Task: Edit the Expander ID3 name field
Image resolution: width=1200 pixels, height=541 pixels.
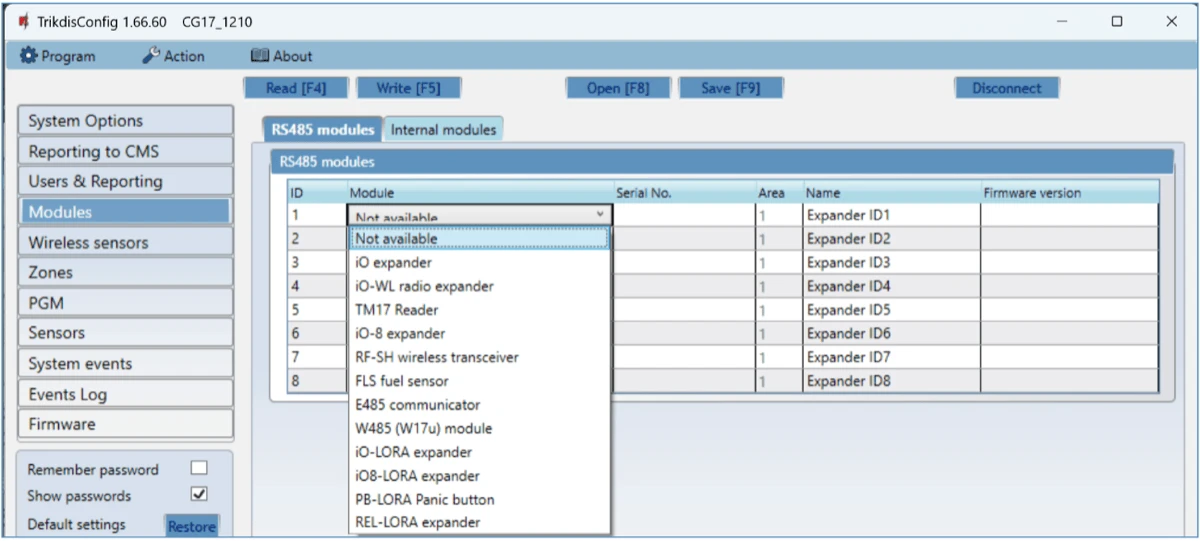Action: point(890,263)
